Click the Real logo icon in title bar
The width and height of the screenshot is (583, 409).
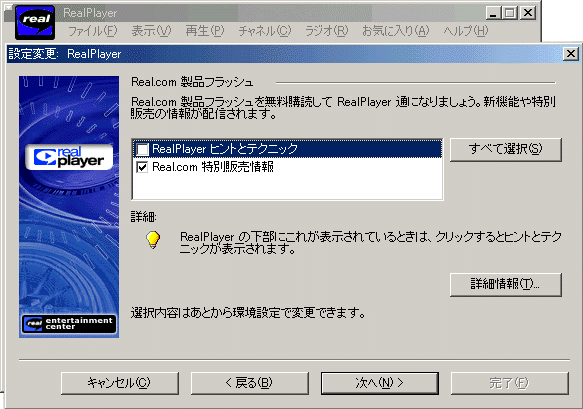coord(35,22)
